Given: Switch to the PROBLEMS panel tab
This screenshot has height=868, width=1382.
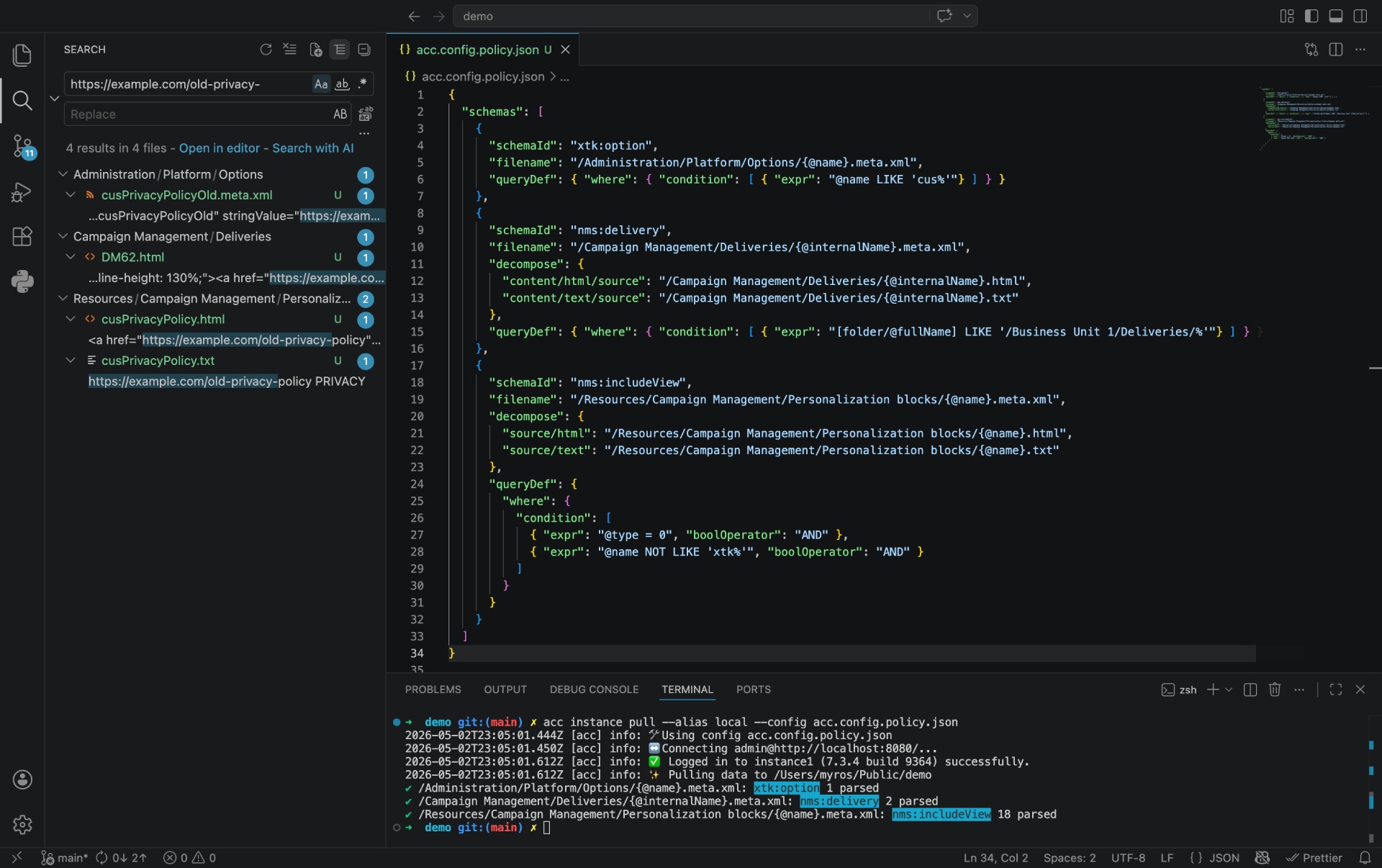Looking at the screenshot, I should pyautogui.click(x=433, y=690).
